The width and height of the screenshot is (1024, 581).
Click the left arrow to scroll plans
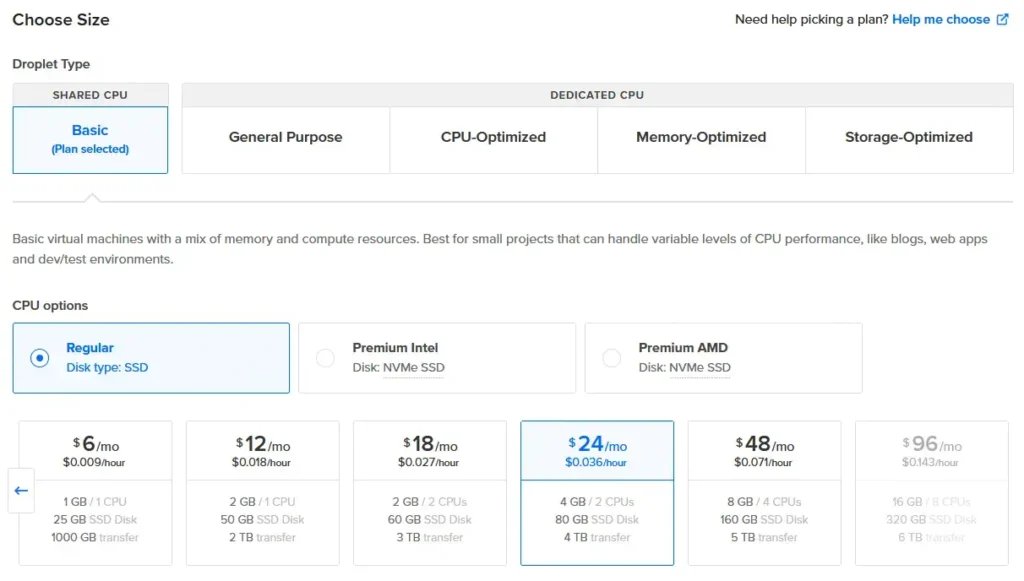(x=21, y=491)
